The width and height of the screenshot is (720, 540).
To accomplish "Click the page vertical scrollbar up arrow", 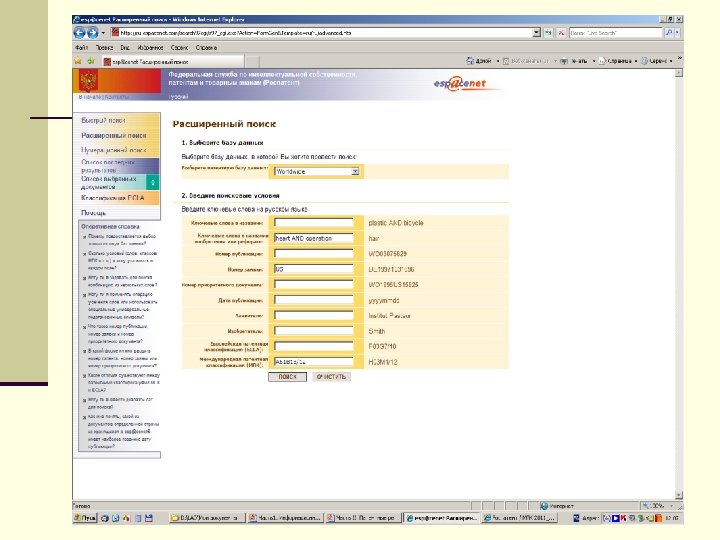I will (x=679, y=73).
